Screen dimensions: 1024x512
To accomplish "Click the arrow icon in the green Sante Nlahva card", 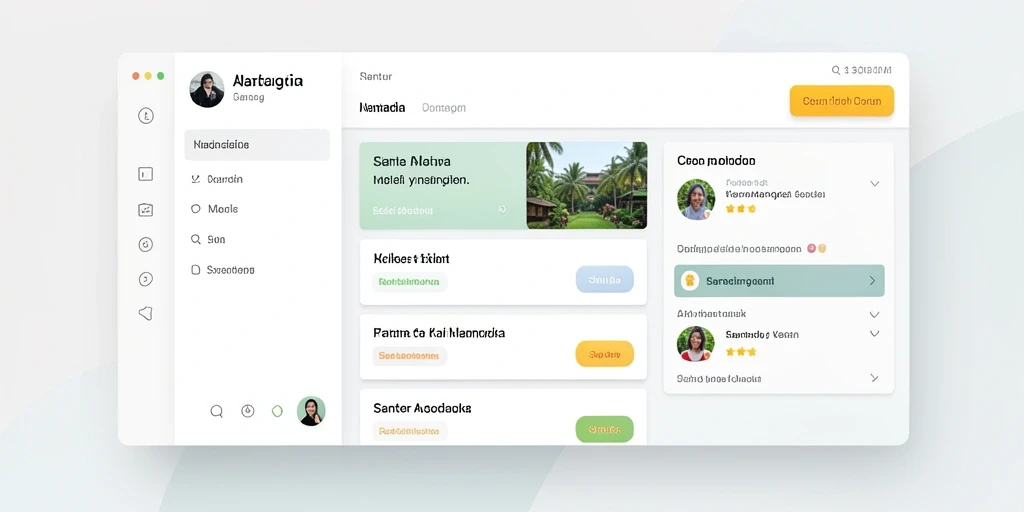I will [x=502, y=210].
